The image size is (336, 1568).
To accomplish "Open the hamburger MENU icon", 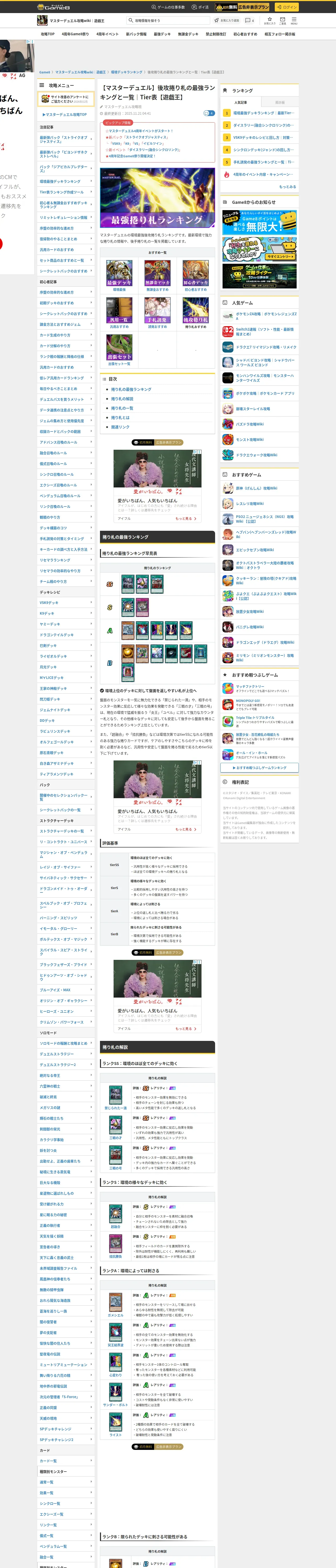I will (x=294, y=21).
